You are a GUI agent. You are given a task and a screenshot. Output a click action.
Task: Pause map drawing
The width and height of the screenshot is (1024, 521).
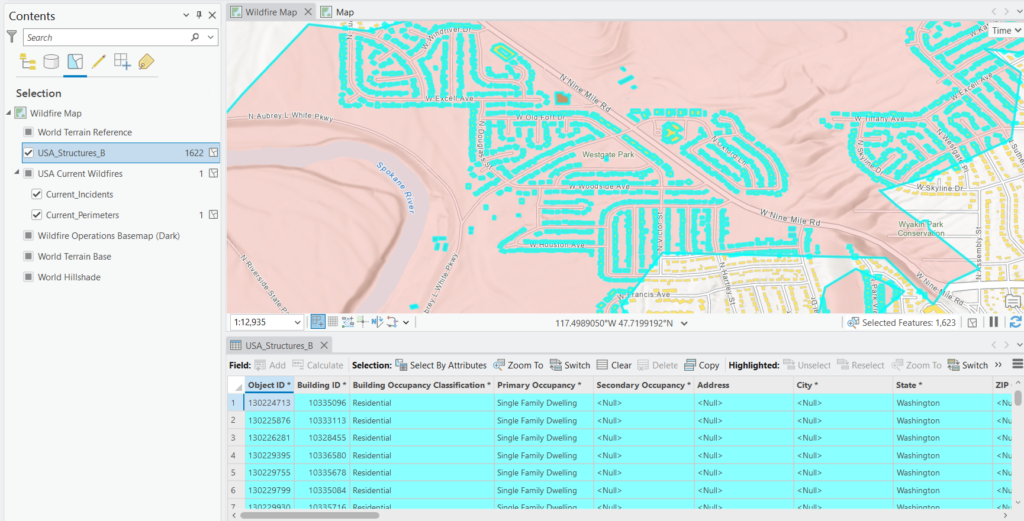(x=993, y=323)
